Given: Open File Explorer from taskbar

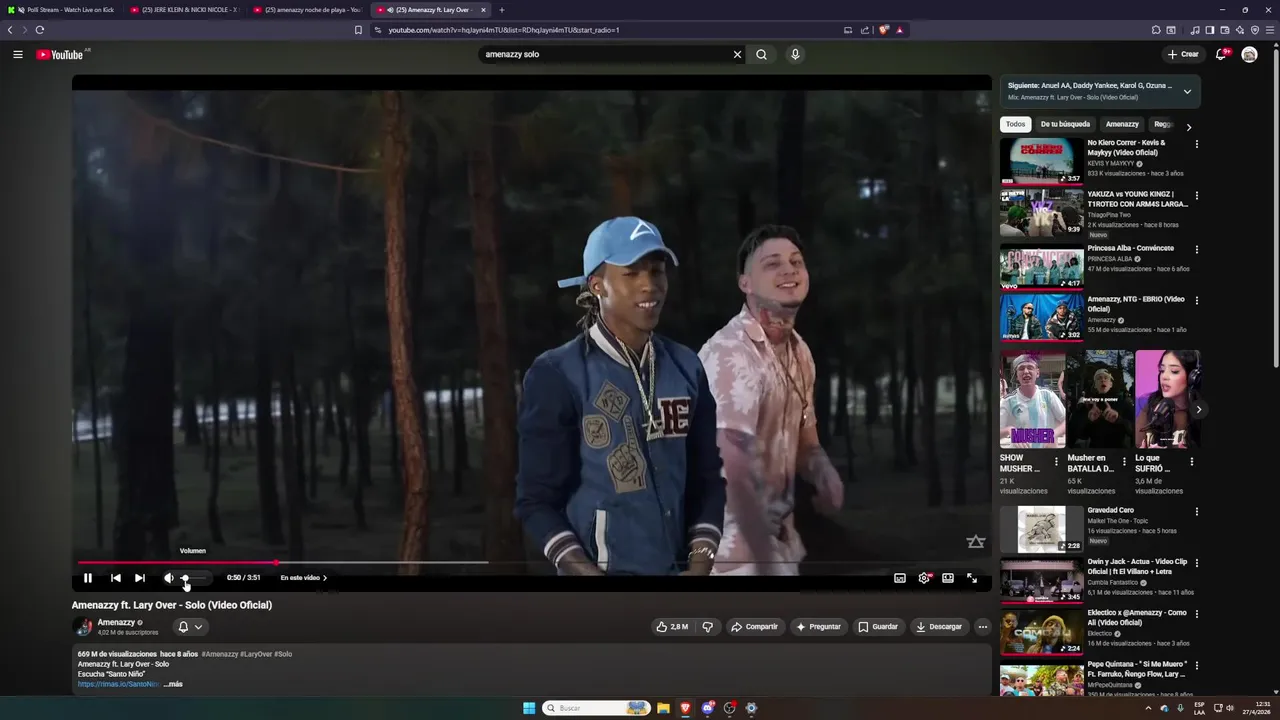Looking at the screenshot, I should [x=662, y=708].
